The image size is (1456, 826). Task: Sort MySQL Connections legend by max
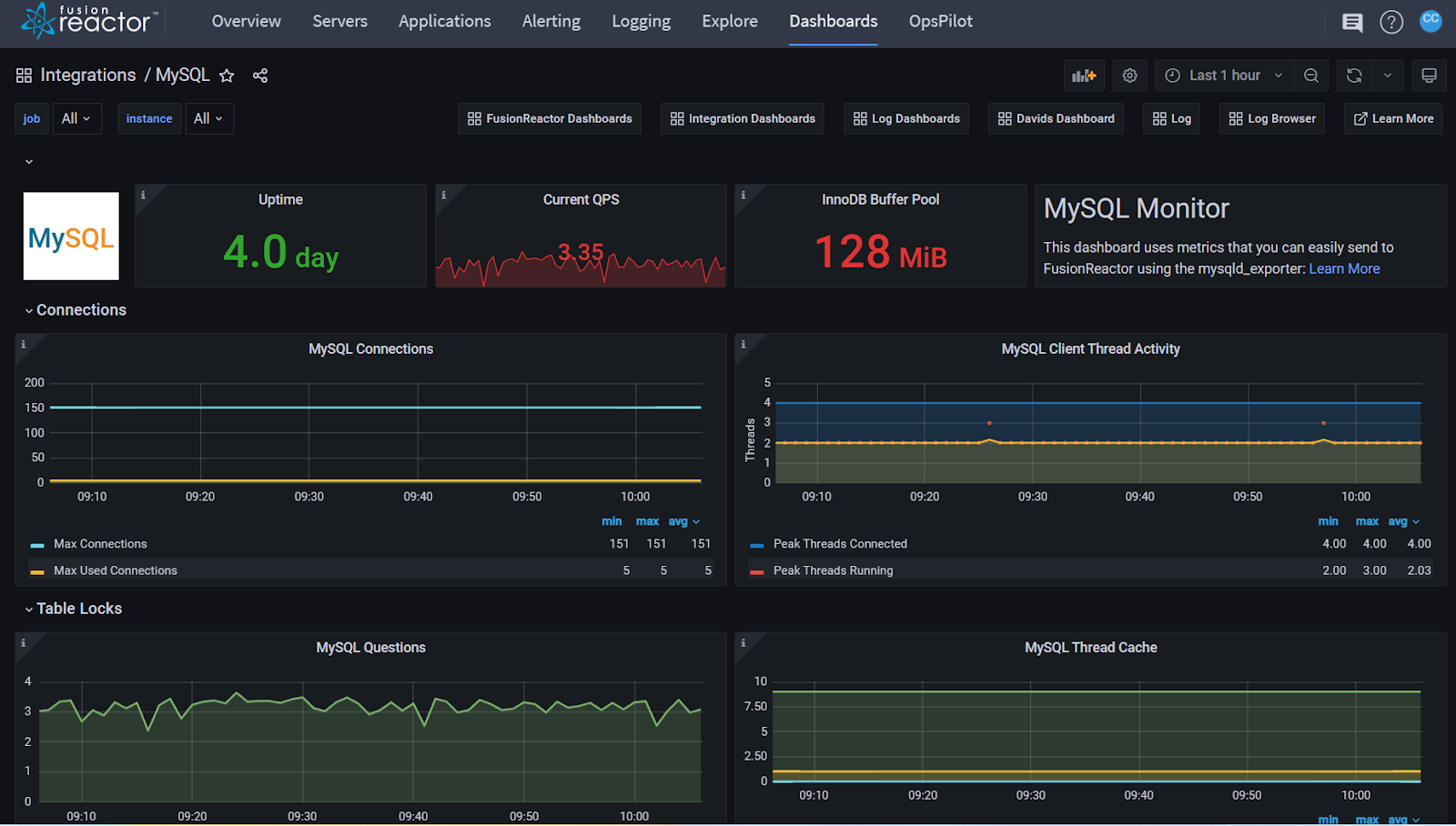point(647,521)
